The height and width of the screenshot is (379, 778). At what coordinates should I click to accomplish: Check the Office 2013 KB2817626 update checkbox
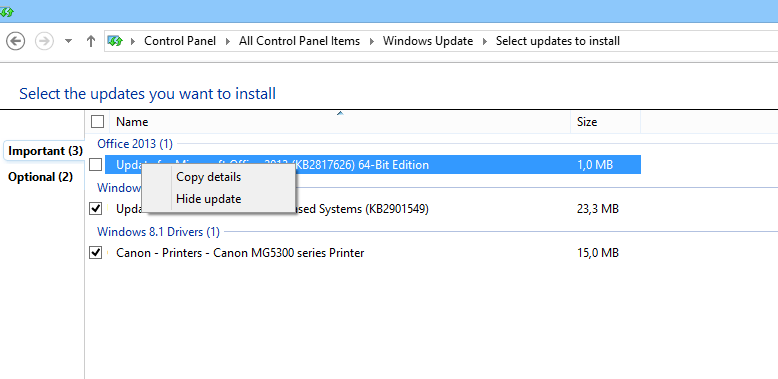pyautogui.click(x=95, y=164)
